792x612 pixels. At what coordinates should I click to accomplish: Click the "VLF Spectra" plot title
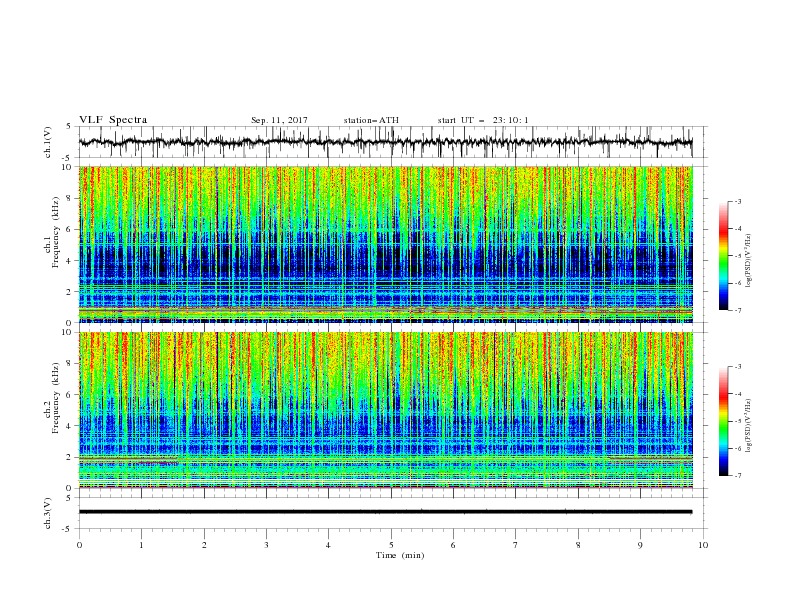click(x=113, y=120)
